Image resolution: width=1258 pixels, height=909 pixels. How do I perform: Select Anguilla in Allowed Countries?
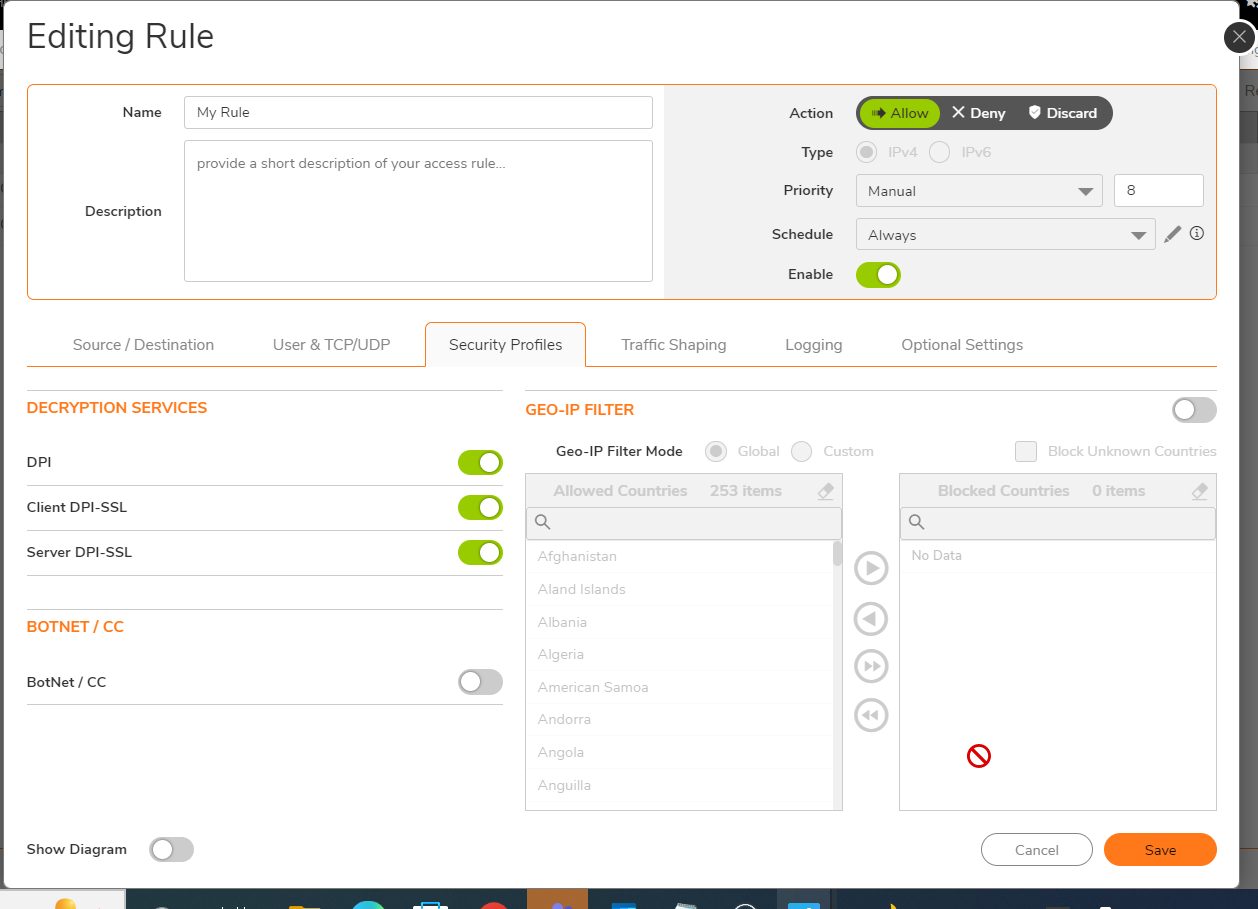[679, 785]
